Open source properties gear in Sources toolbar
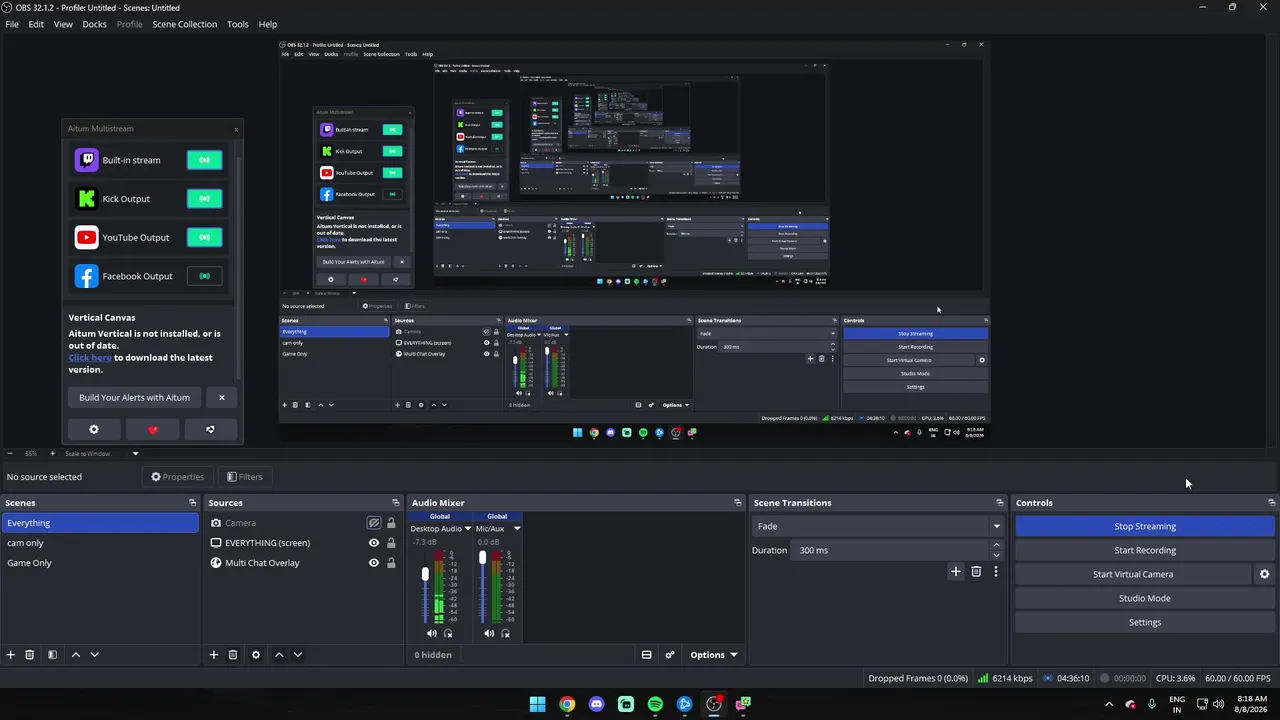 tap(256, 655)
